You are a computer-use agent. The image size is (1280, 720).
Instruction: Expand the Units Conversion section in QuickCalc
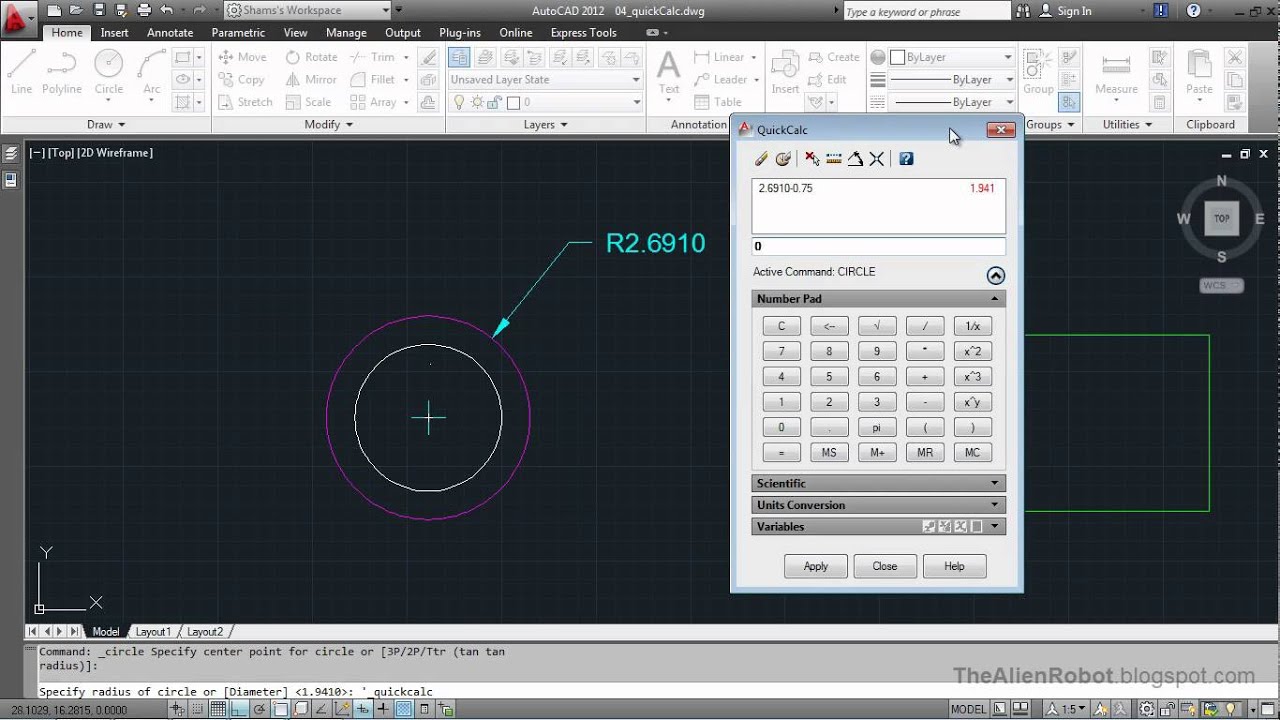[878, 505]
